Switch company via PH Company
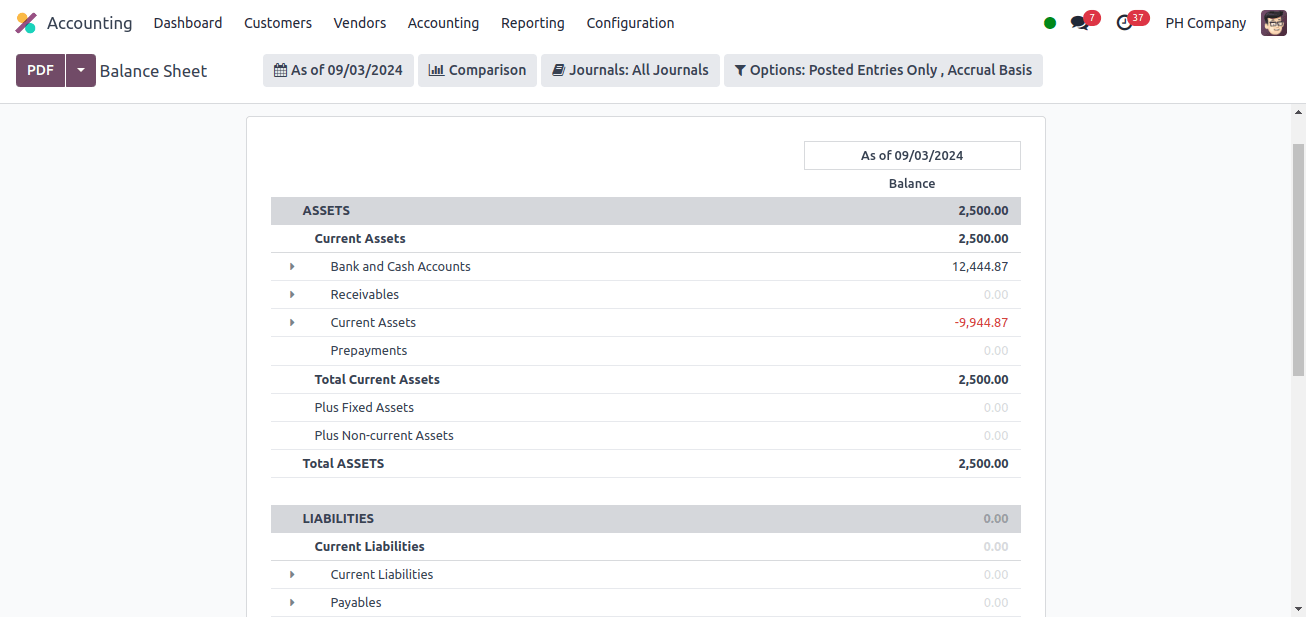Image resolution: width=1306 pixels, height=617 pixels. [x=1206, y=23]
